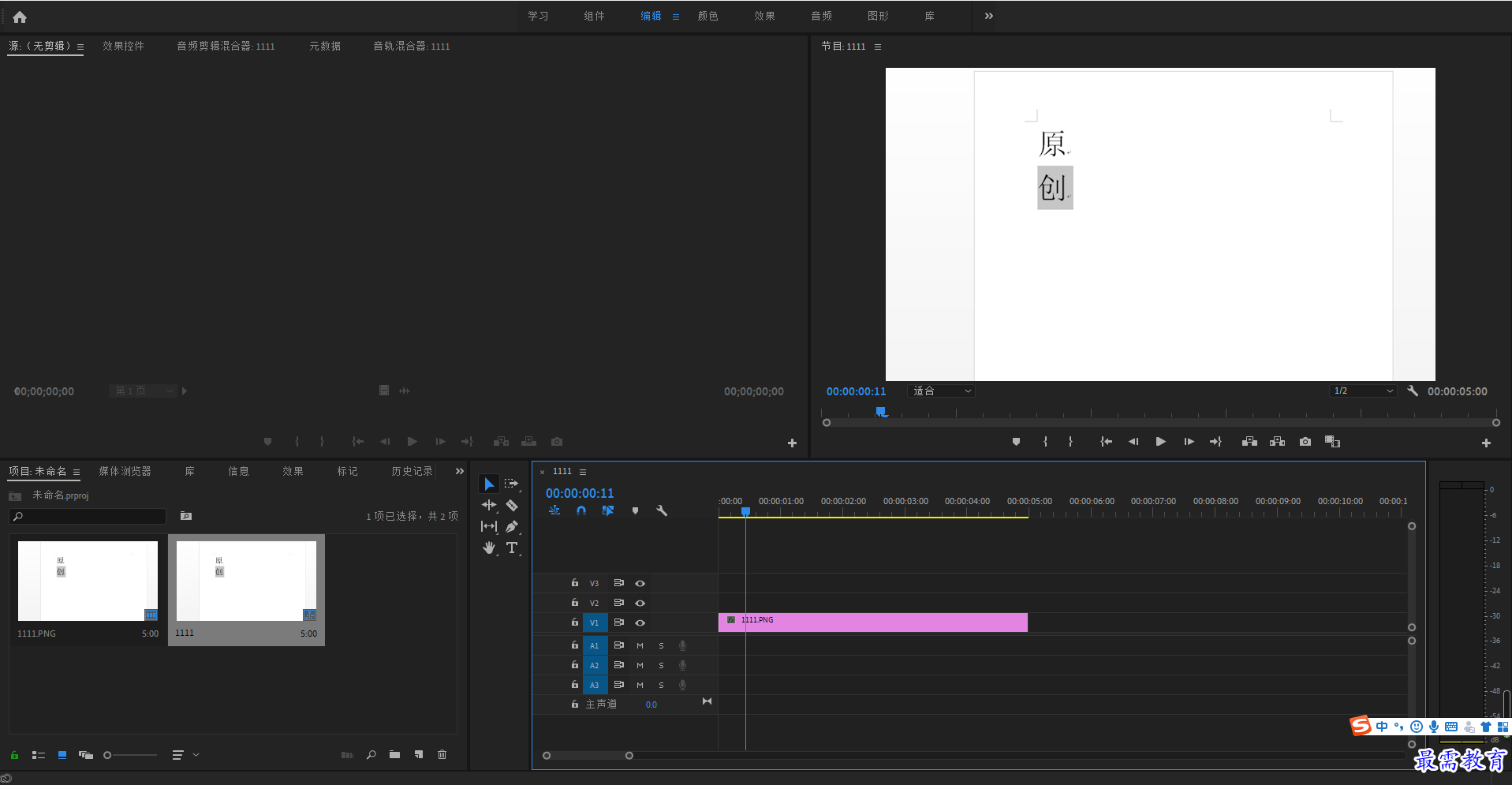Switch to 颜色 workspace
1512x785 pixels.
click(x=707, y=16)
